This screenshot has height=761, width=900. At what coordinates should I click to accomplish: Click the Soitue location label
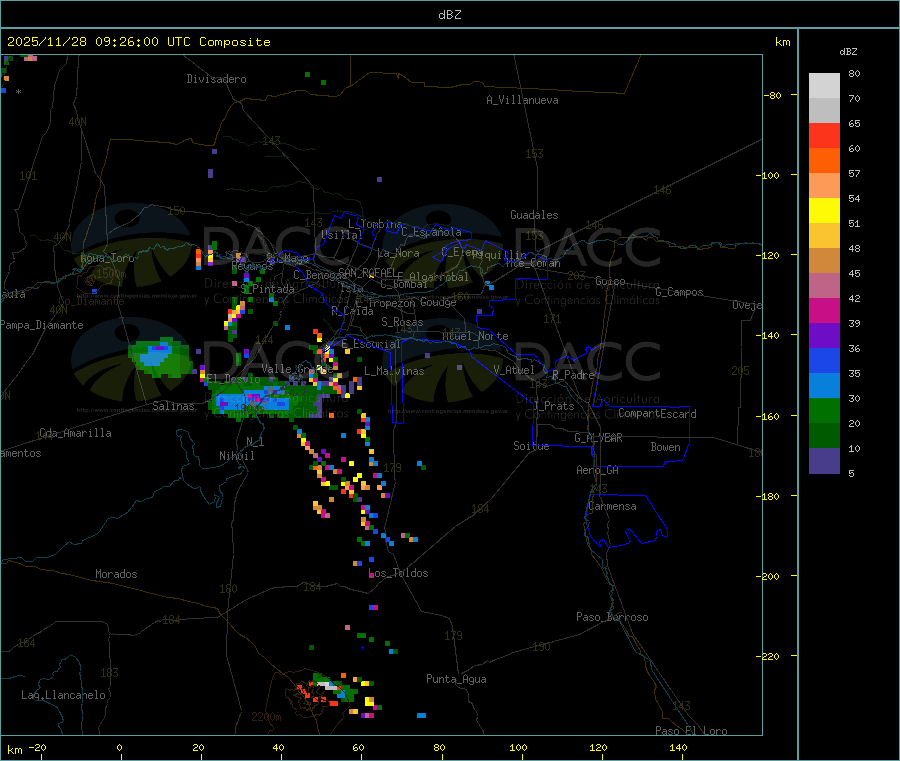[x=531, y=446]
